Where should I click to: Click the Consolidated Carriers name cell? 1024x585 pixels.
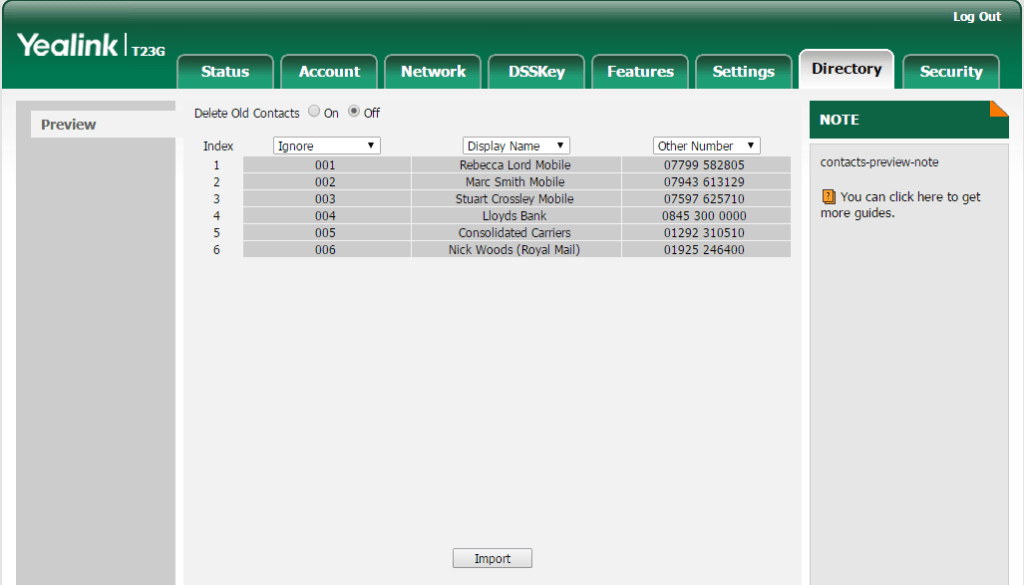tap(516, 233)
